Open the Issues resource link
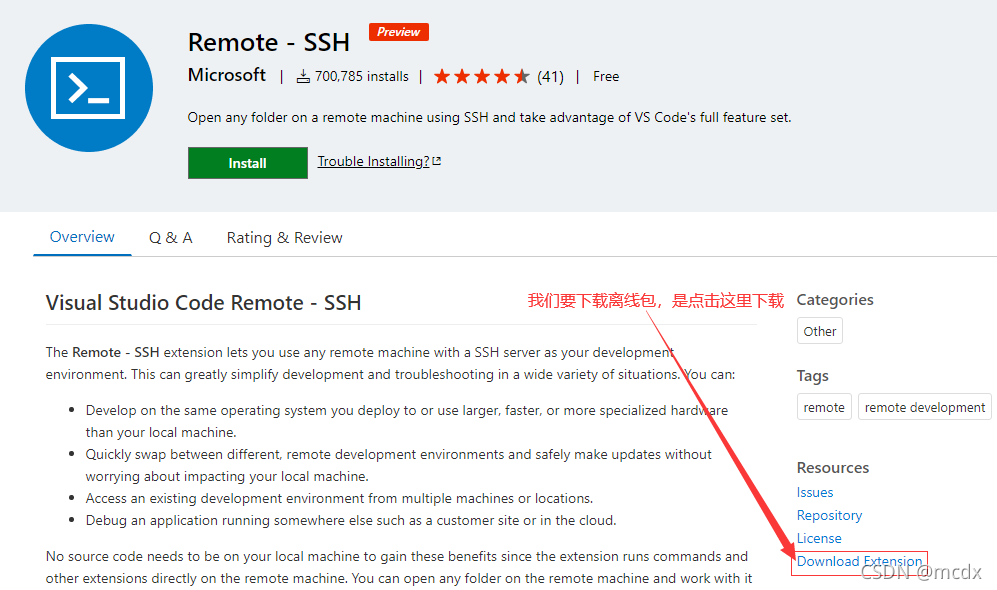 pyautogui.click(x=815, y=492)
